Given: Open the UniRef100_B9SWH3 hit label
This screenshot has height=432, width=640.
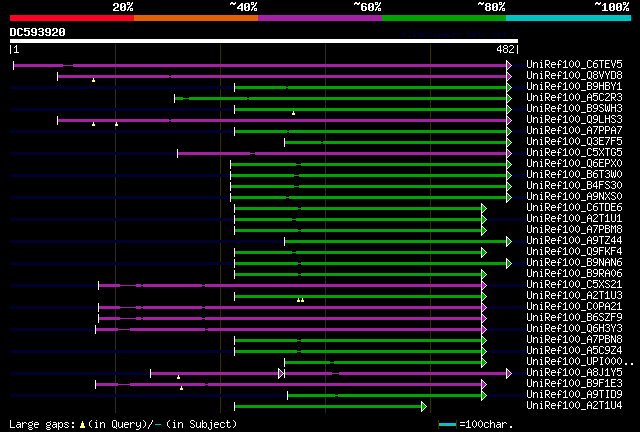Looking at the screenshot, I should click(x=574, y=109).
